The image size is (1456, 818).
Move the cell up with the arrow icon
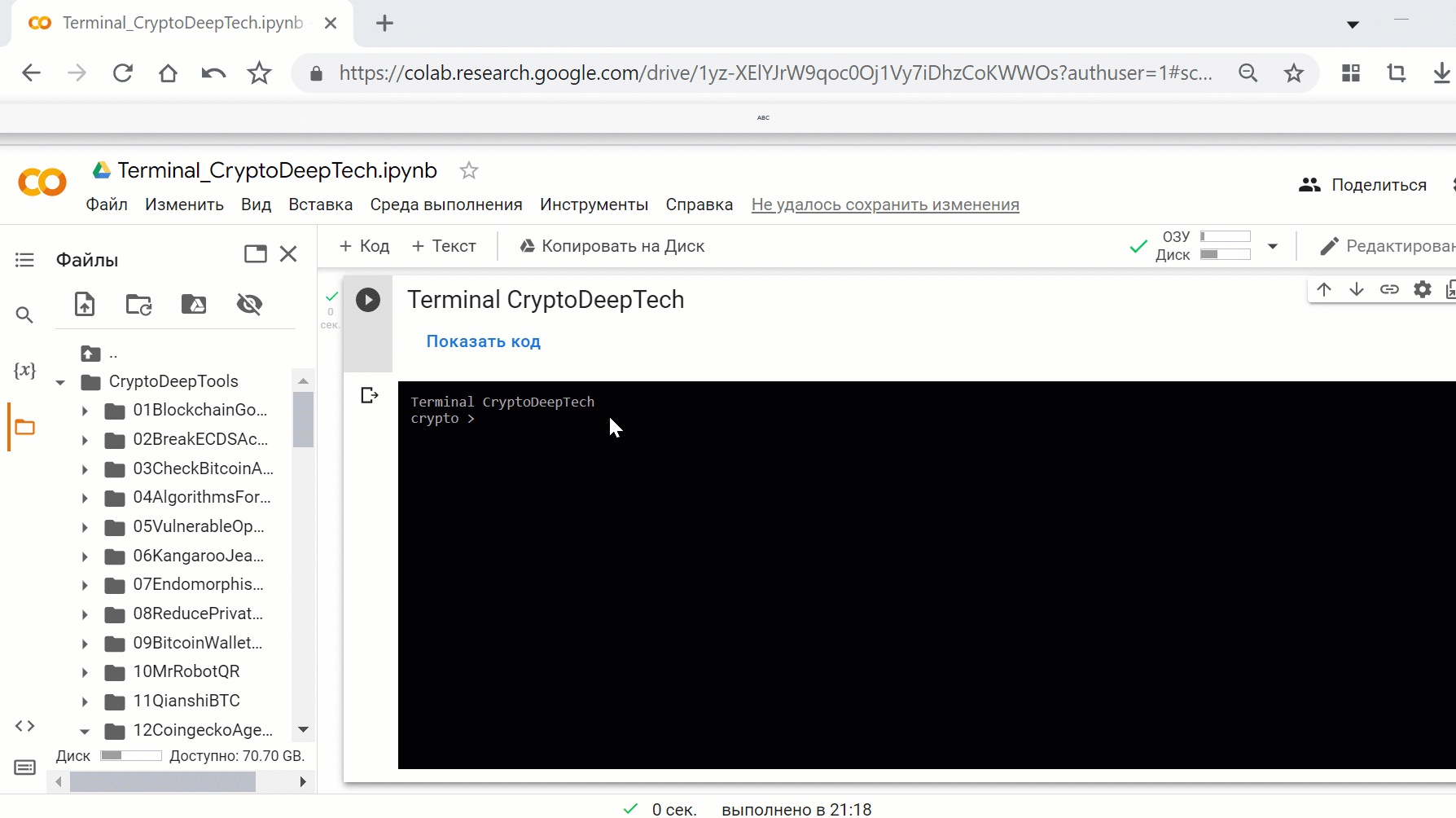[x=1324, y=288]
